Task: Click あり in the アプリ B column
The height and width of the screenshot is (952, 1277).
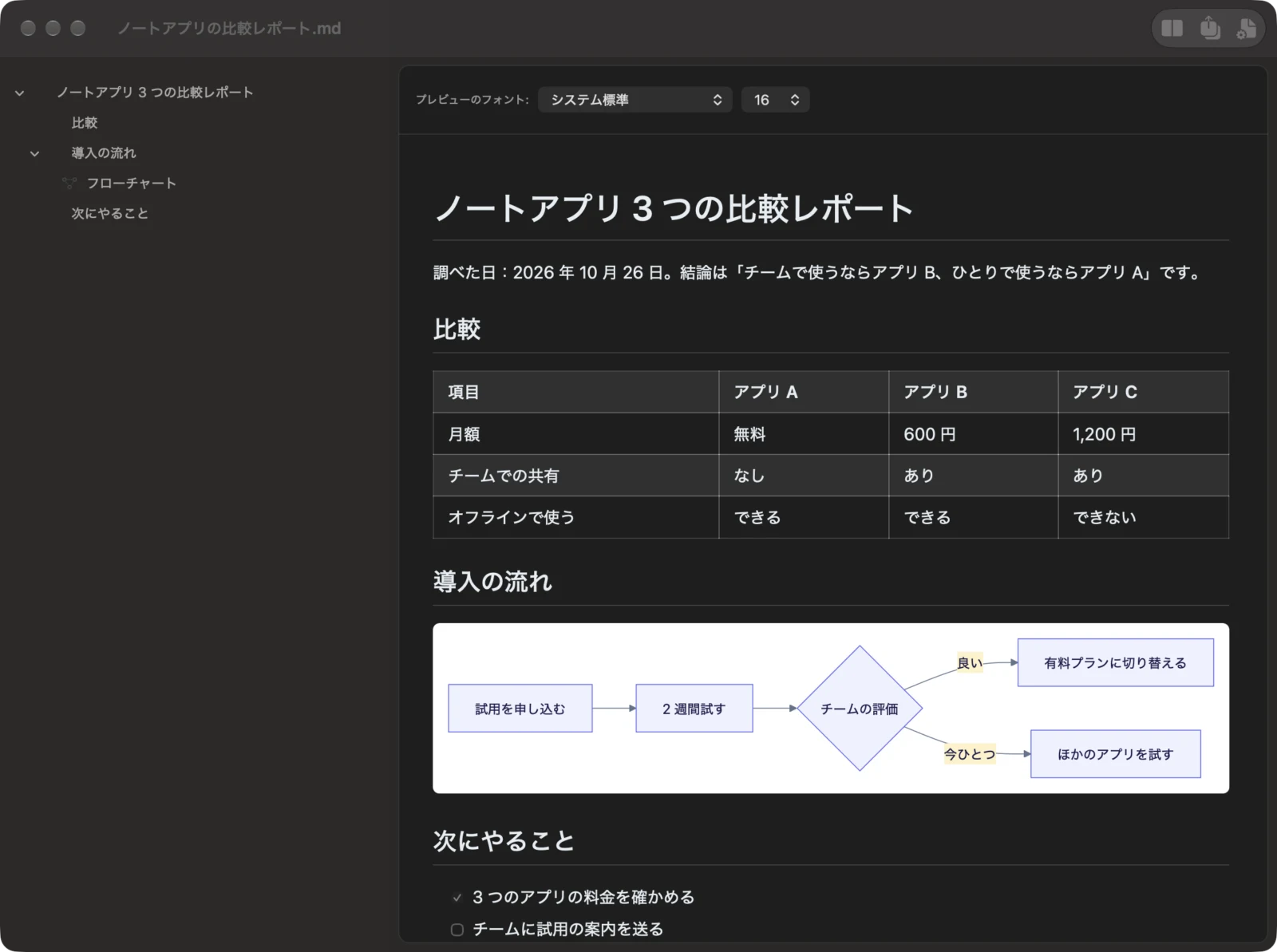Action: point(974,476)
